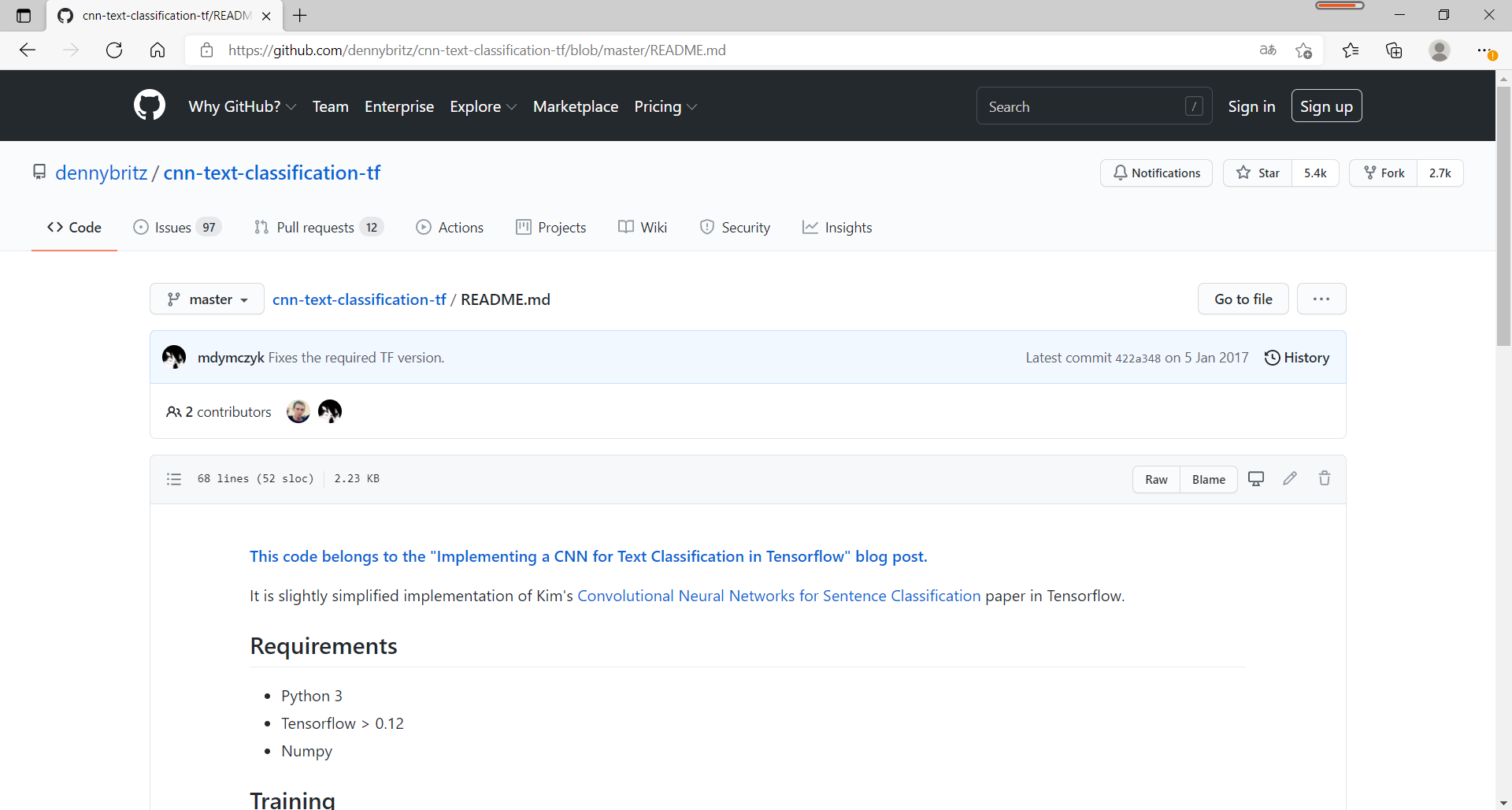Open the Insights graph icon
The width and height of the screenshot is (1512, 810).
pyautogui.click(x=837, y=227)
